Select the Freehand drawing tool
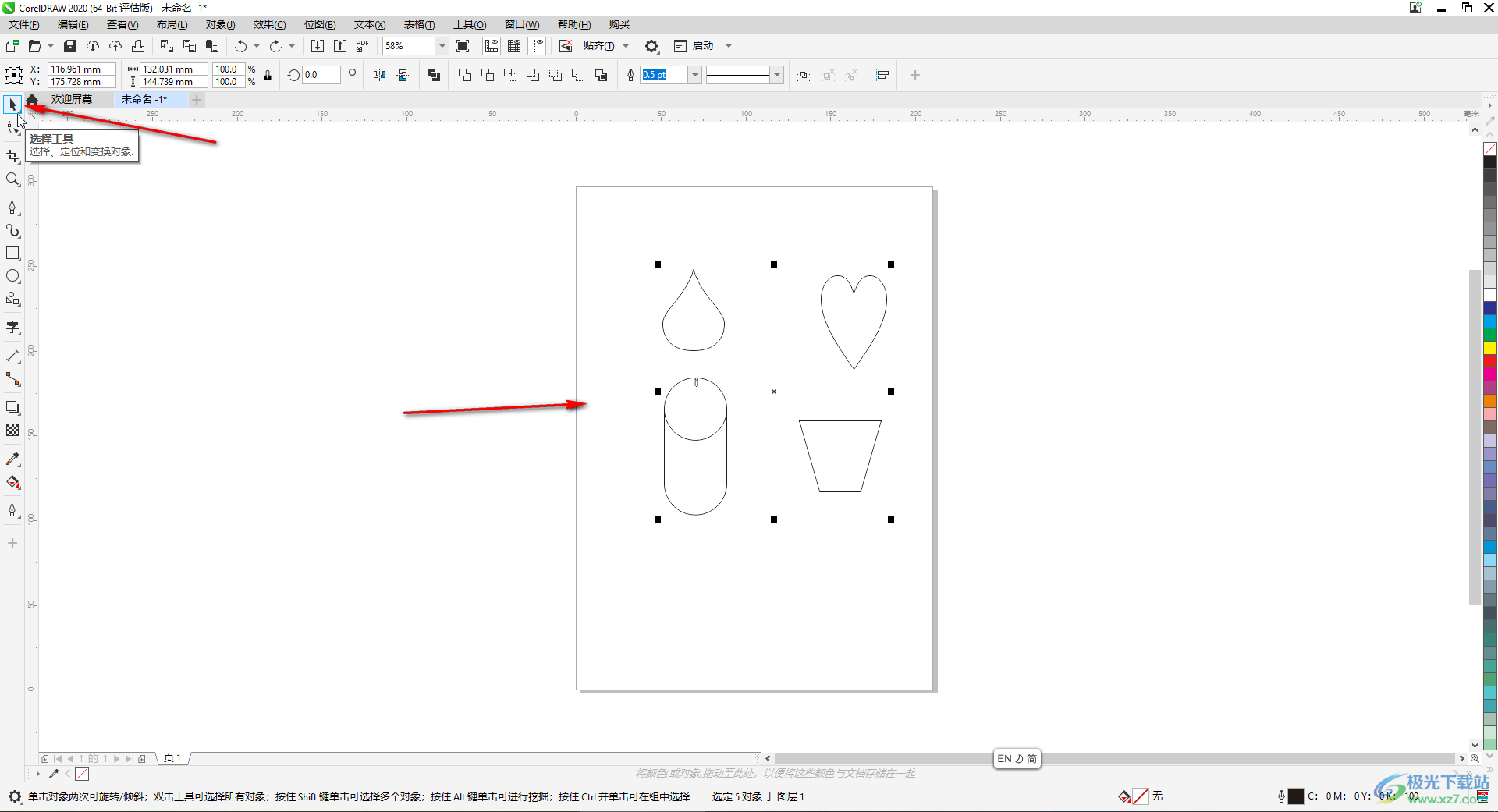Screen dimensions: 1498x812 (x=12, y=207)
